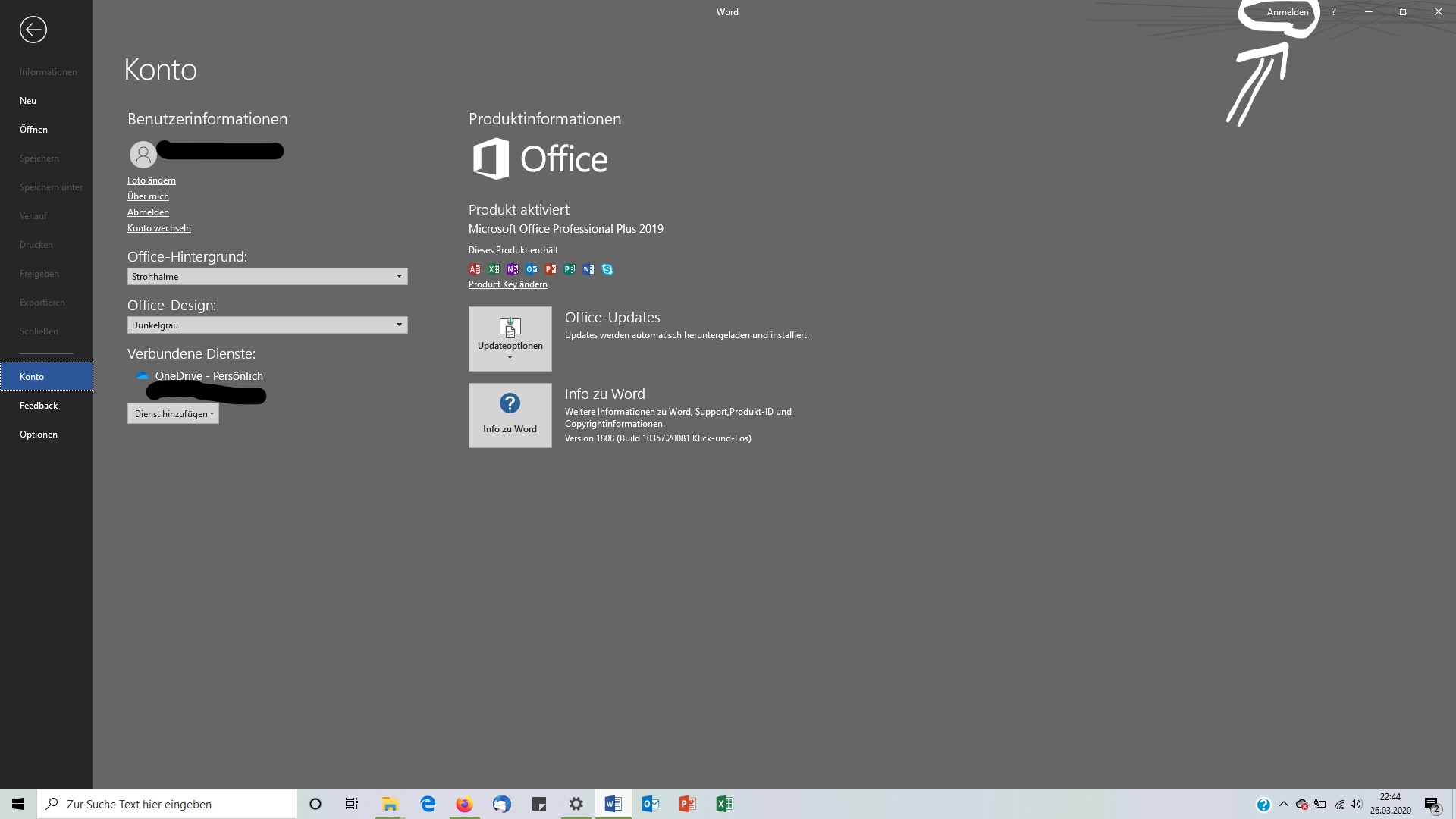Open the help question mark in title bar
Viewport: 1456px width, 819px height.
click(x=1333, y=11)
